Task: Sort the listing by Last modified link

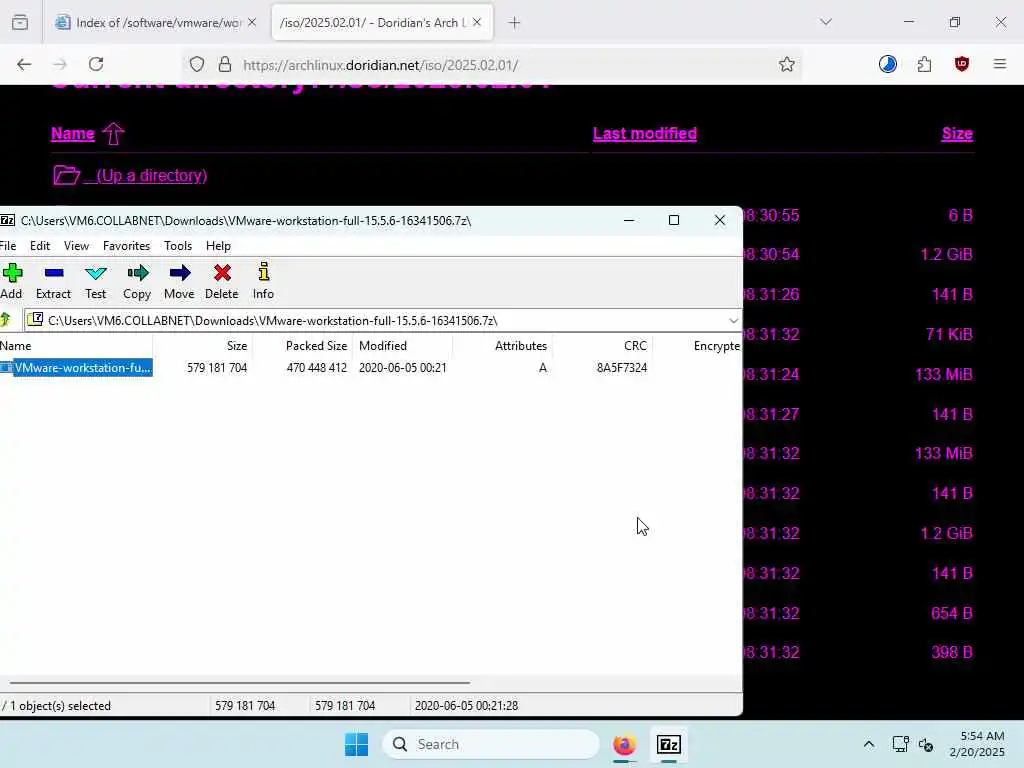Action: point(645,133)
